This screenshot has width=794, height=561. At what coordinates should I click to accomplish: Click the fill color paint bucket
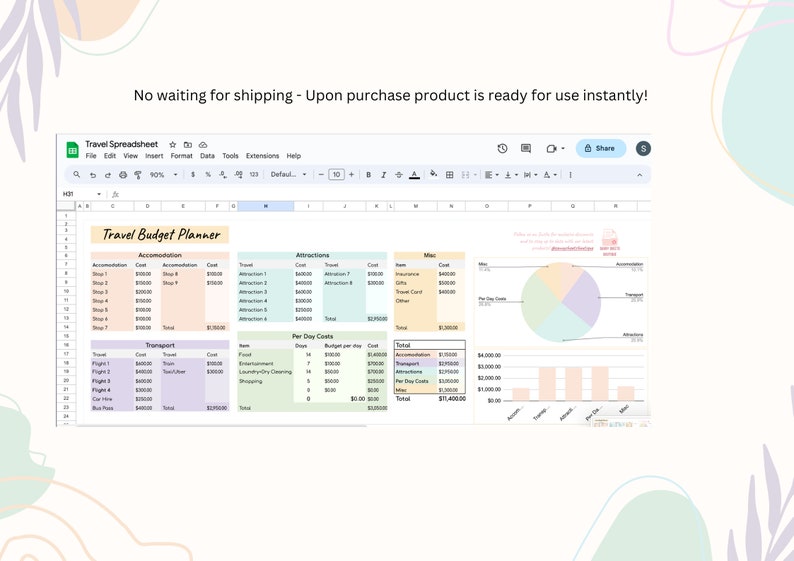click(433, 174)
